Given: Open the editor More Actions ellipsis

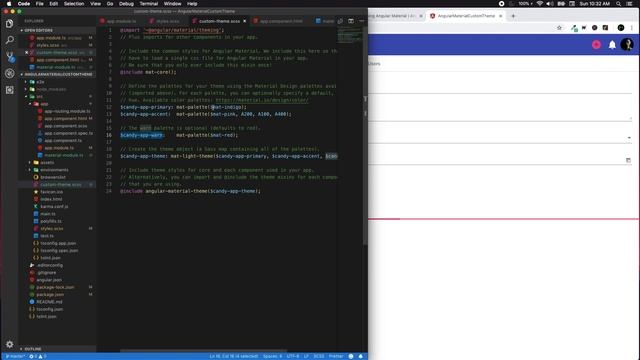Looking at the screenshot, I should 362,21.
